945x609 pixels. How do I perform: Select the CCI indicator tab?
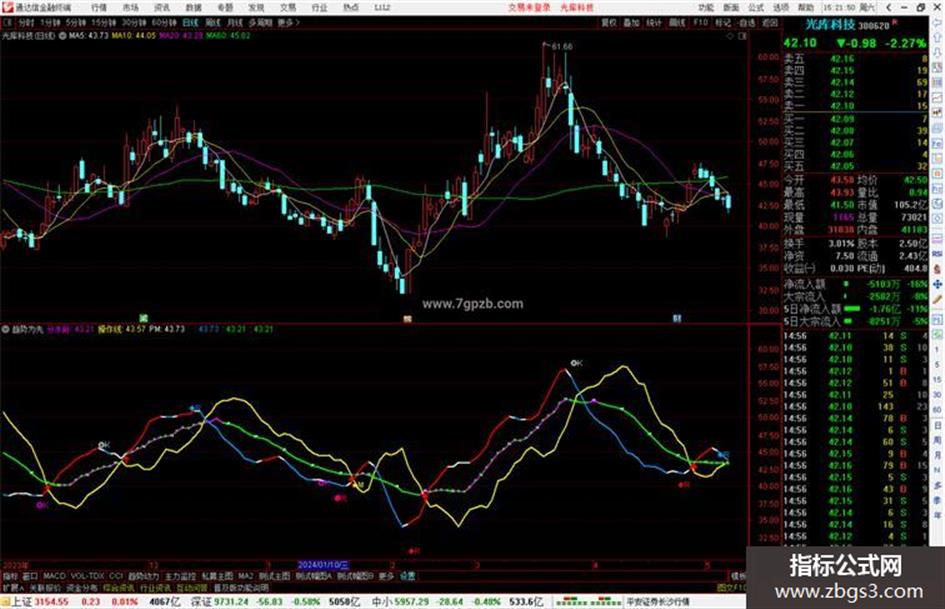pos(116,576)
